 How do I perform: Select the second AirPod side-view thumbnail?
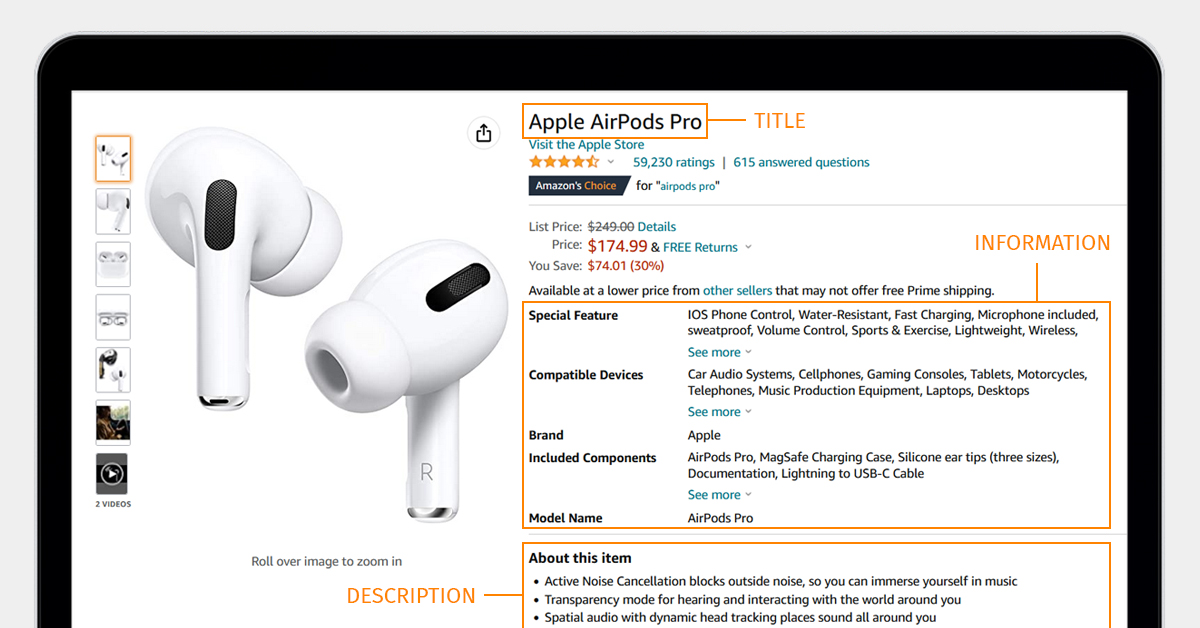pos(113,212)
